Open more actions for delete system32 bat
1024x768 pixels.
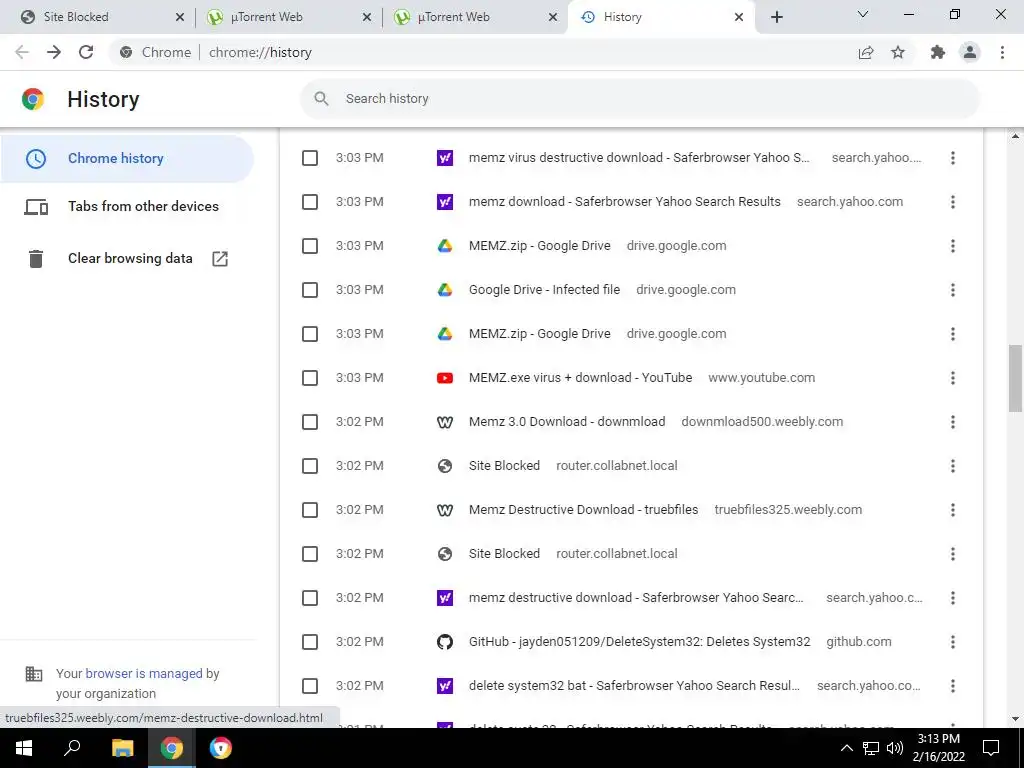click(x=953, y=686)
